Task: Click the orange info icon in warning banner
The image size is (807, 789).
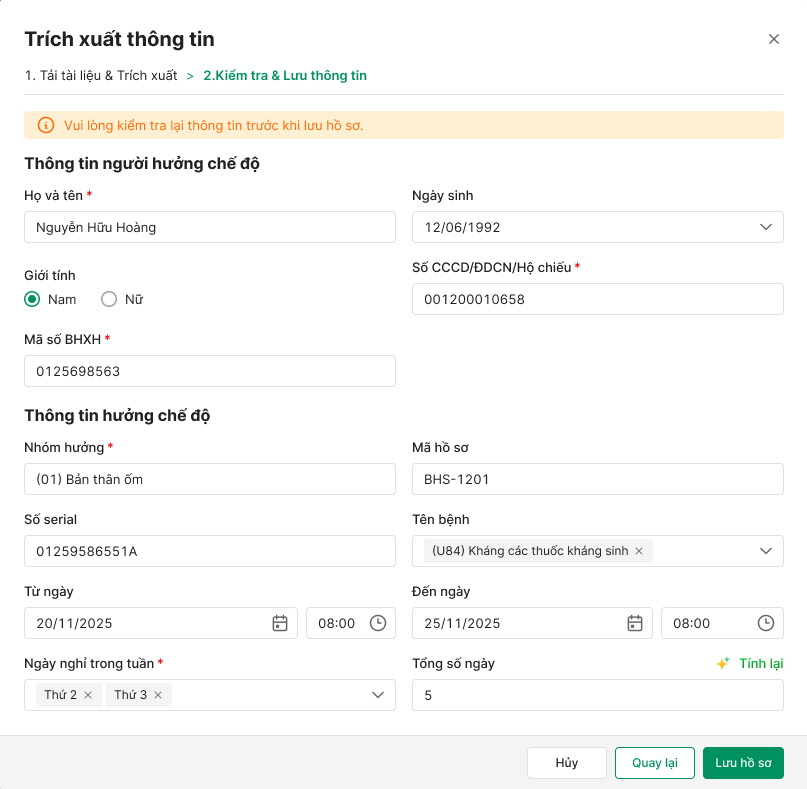Action: pyautogui.click(x=45, y=125)
